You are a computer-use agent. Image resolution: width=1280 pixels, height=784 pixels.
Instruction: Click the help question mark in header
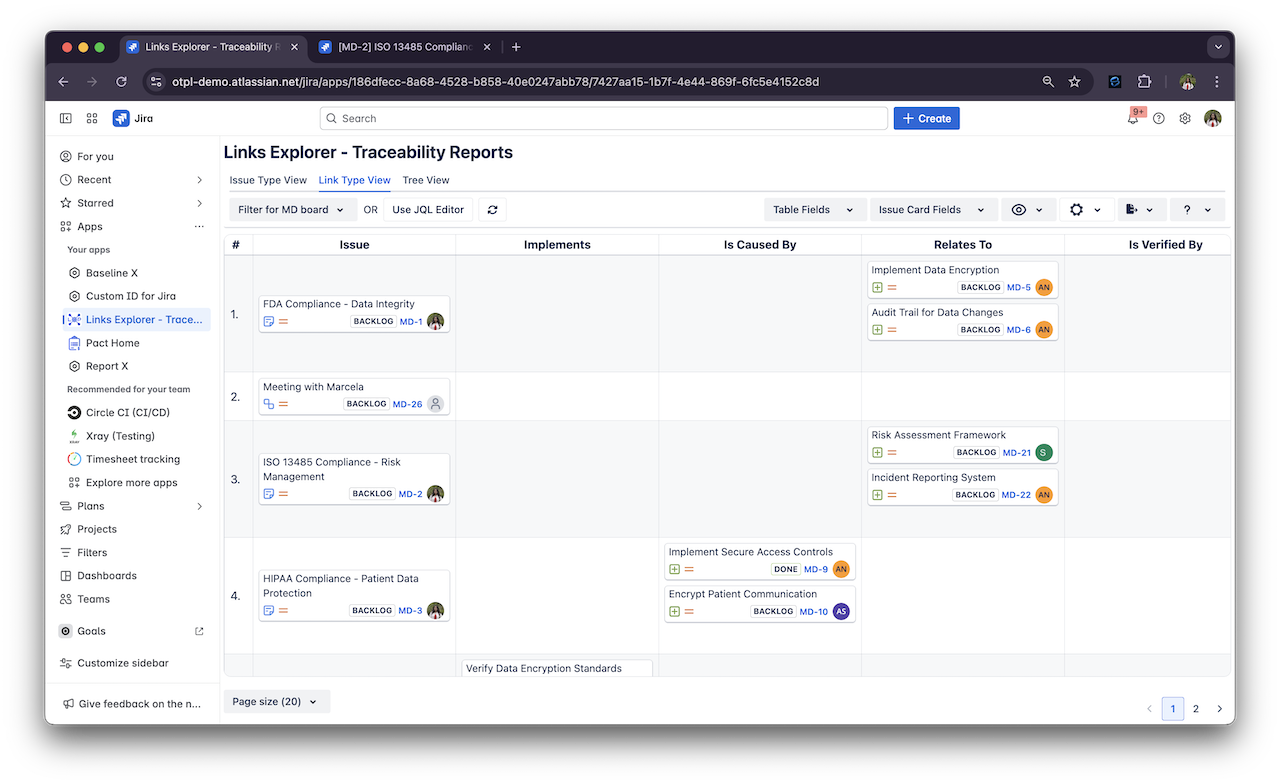[x=1159, y=118]
